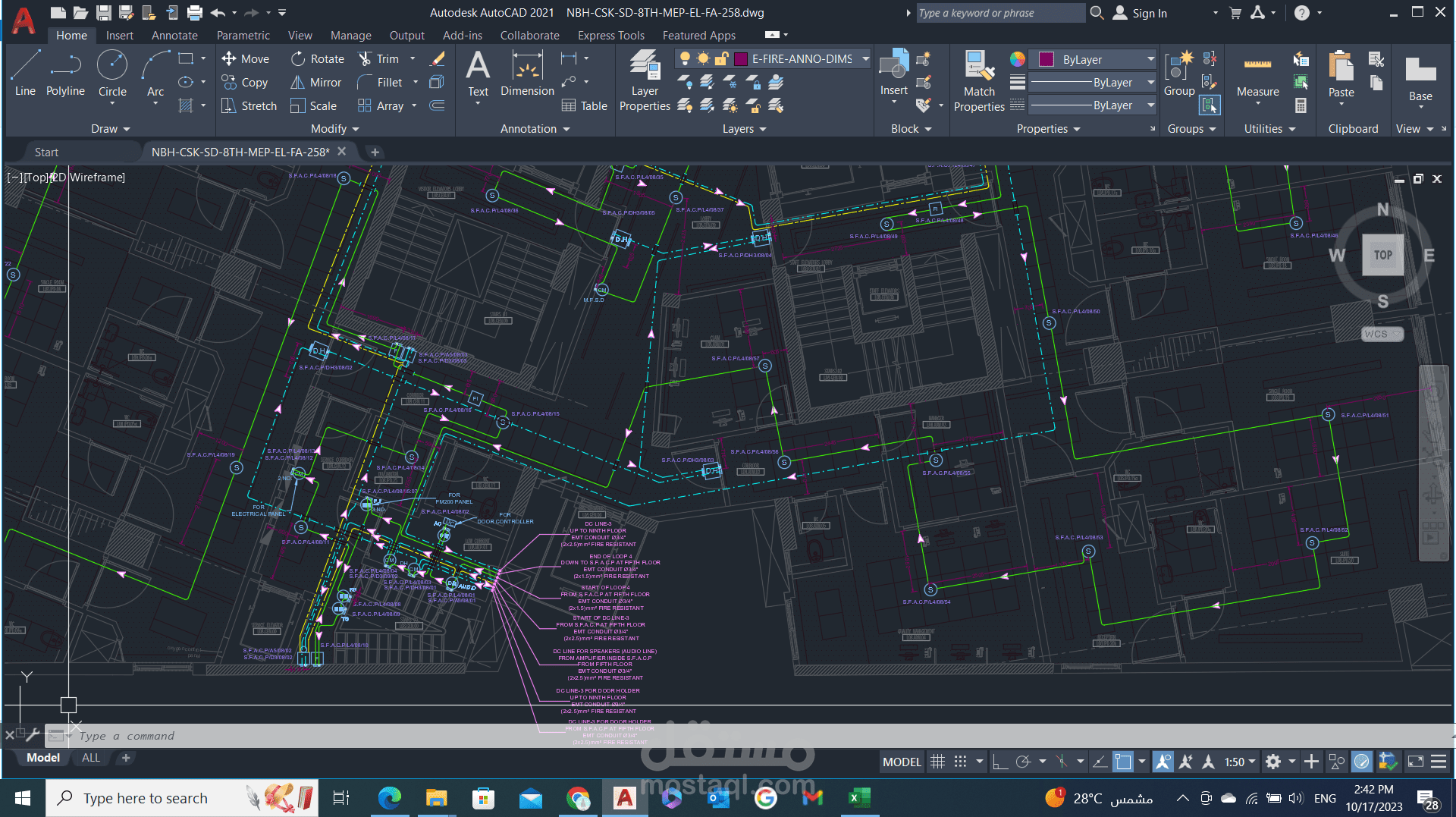Click the Dimension tool

click(x=527, y=74)
